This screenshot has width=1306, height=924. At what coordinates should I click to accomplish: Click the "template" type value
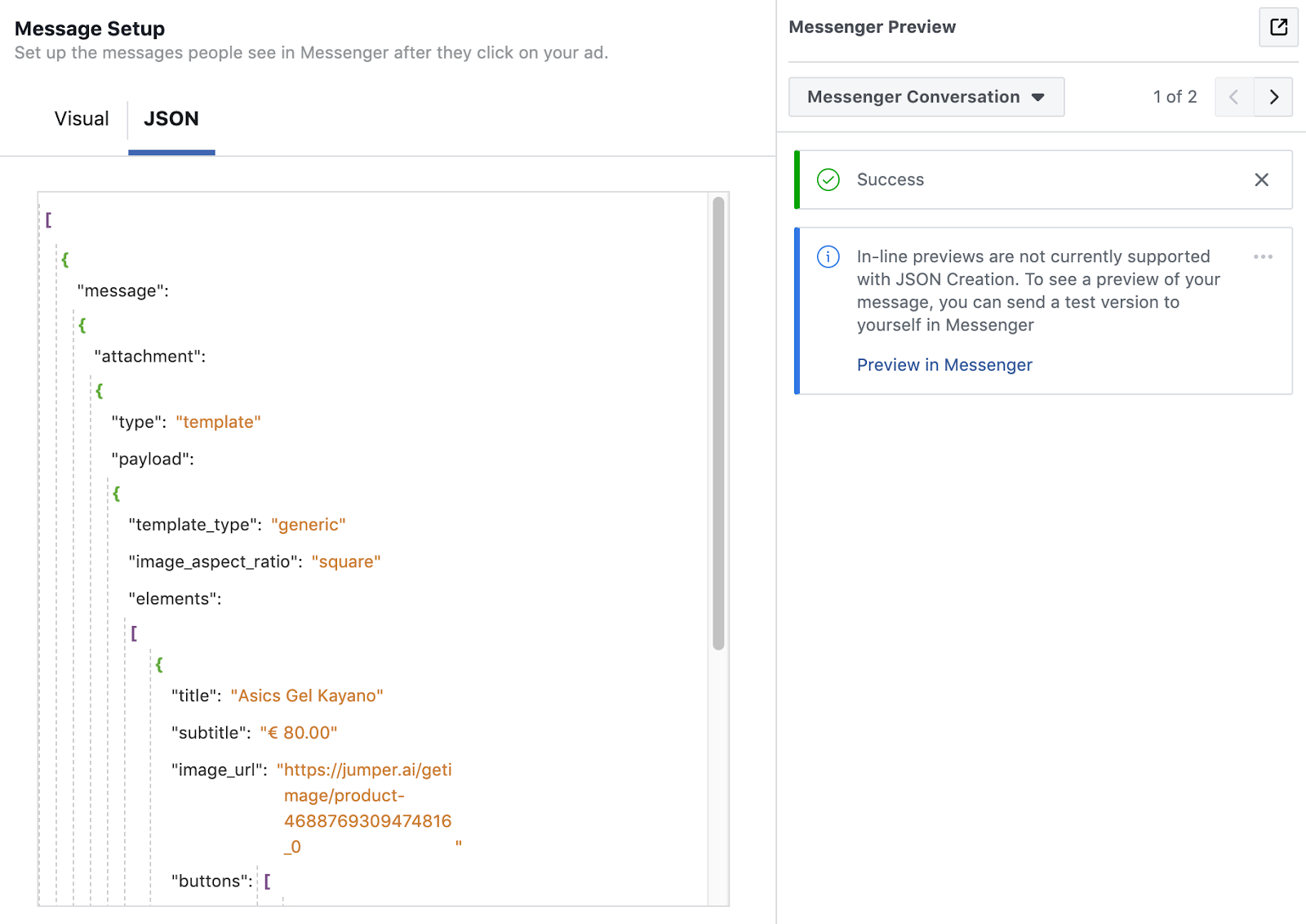[218, 422]
